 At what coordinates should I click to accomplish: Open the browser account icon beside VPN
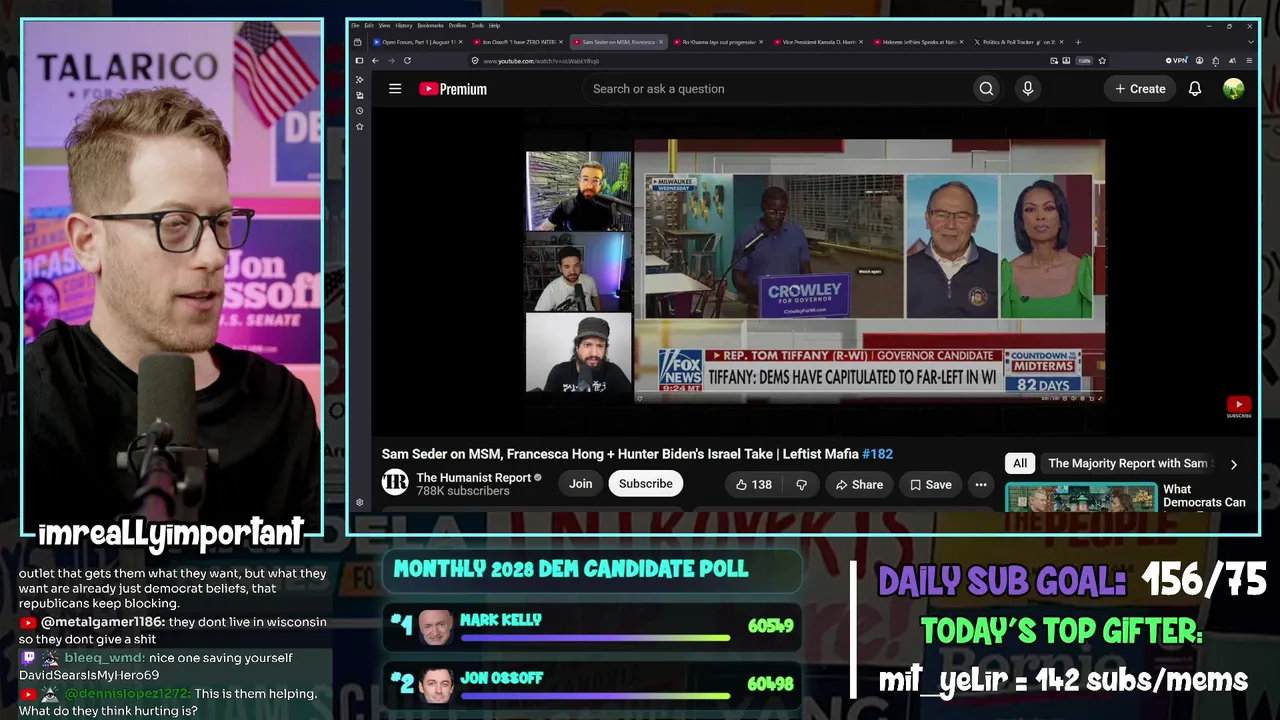(1199, 61)
